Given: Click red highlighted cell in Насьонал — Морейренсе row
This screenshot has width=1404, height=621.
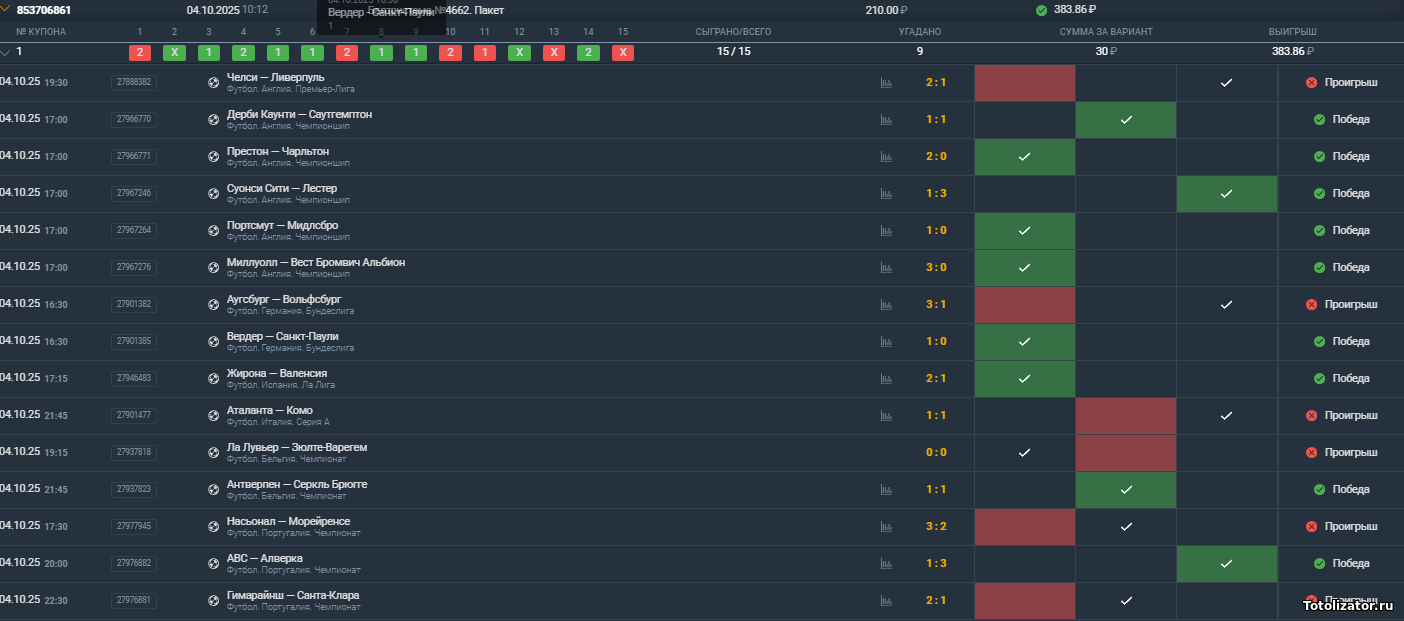Looking at the screenshot, I should (1024, 527).
